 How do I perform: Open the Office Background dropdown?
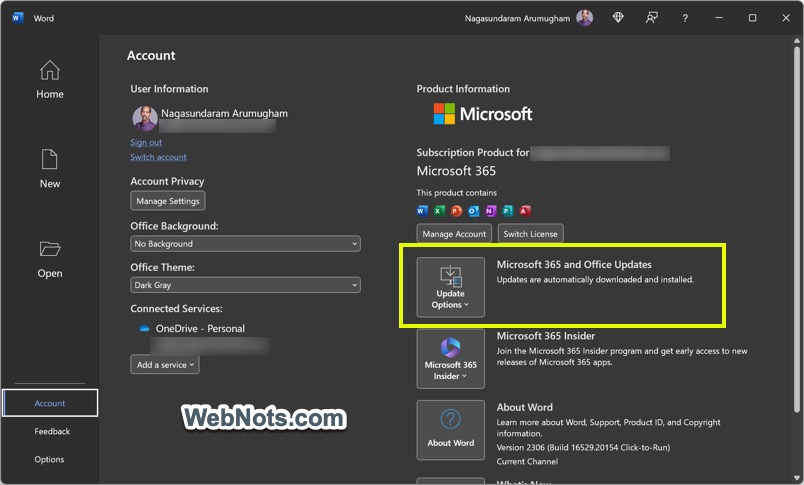click(x=245, y=244)
